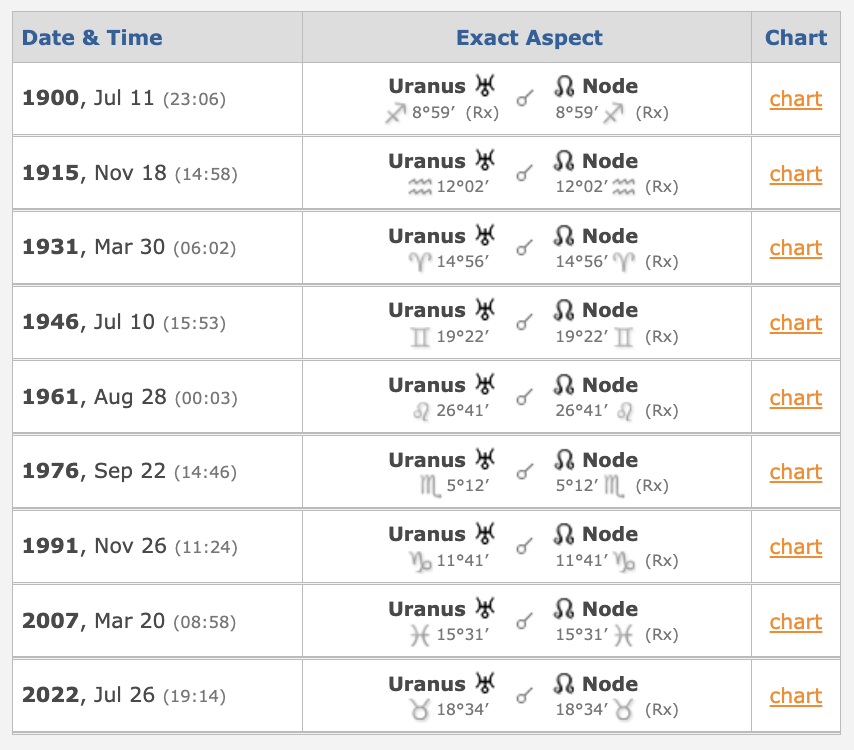Open the chart link for 1976 Sep 22
Viewport: 854px width, 750px height.
tap(796, 472)
